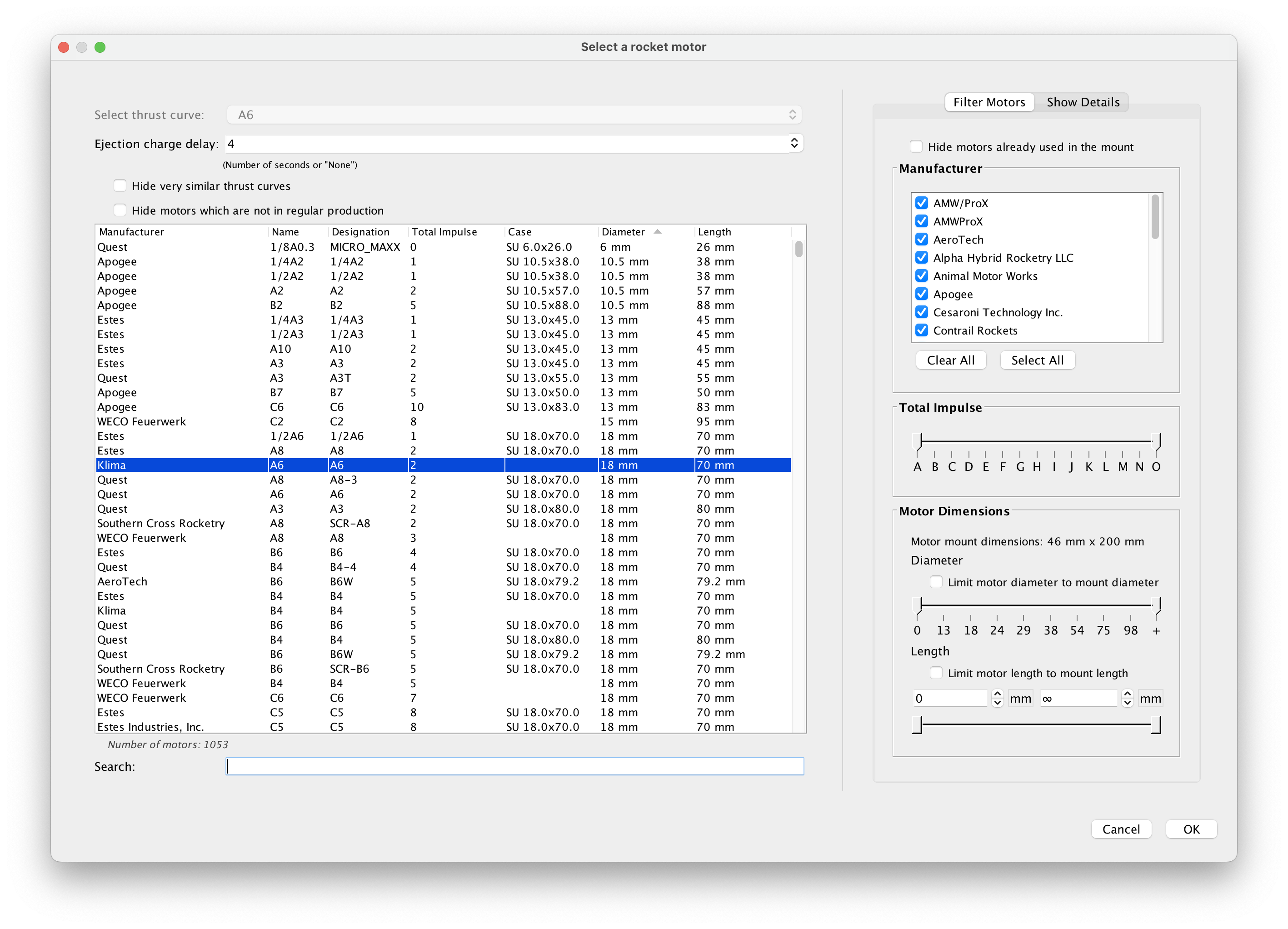Image resolution: width=1288 pixels, height=929 pixels.
Task: Uncheck the AeroTech manufacturer
Action: tap(921, 239)
